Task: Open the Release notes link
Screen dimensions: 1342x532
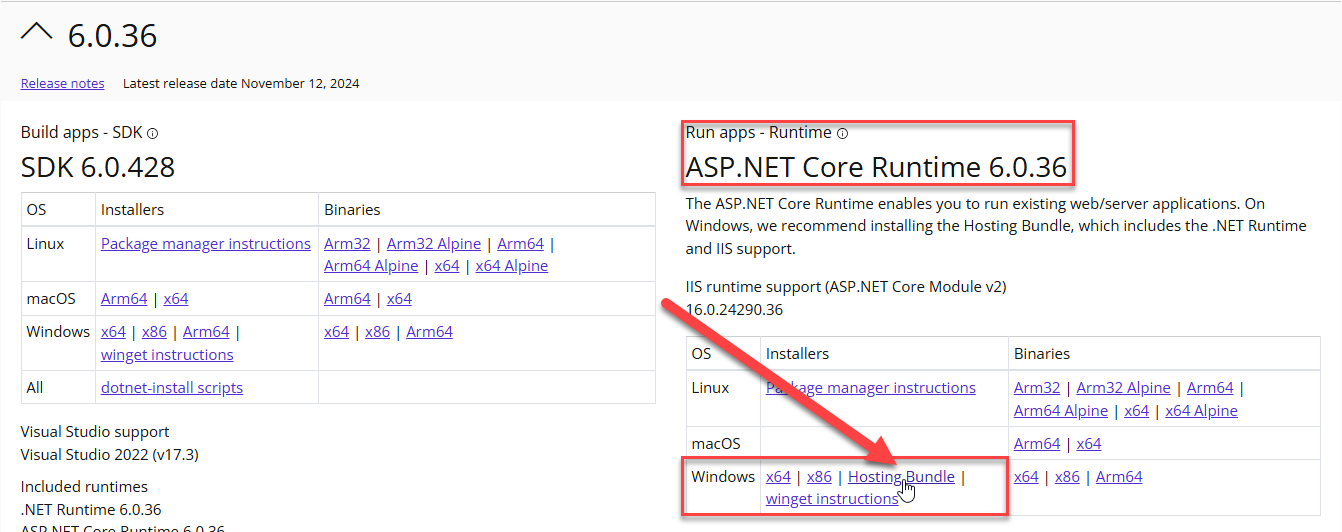Action: pyautogui.click(x=62, y=84)
